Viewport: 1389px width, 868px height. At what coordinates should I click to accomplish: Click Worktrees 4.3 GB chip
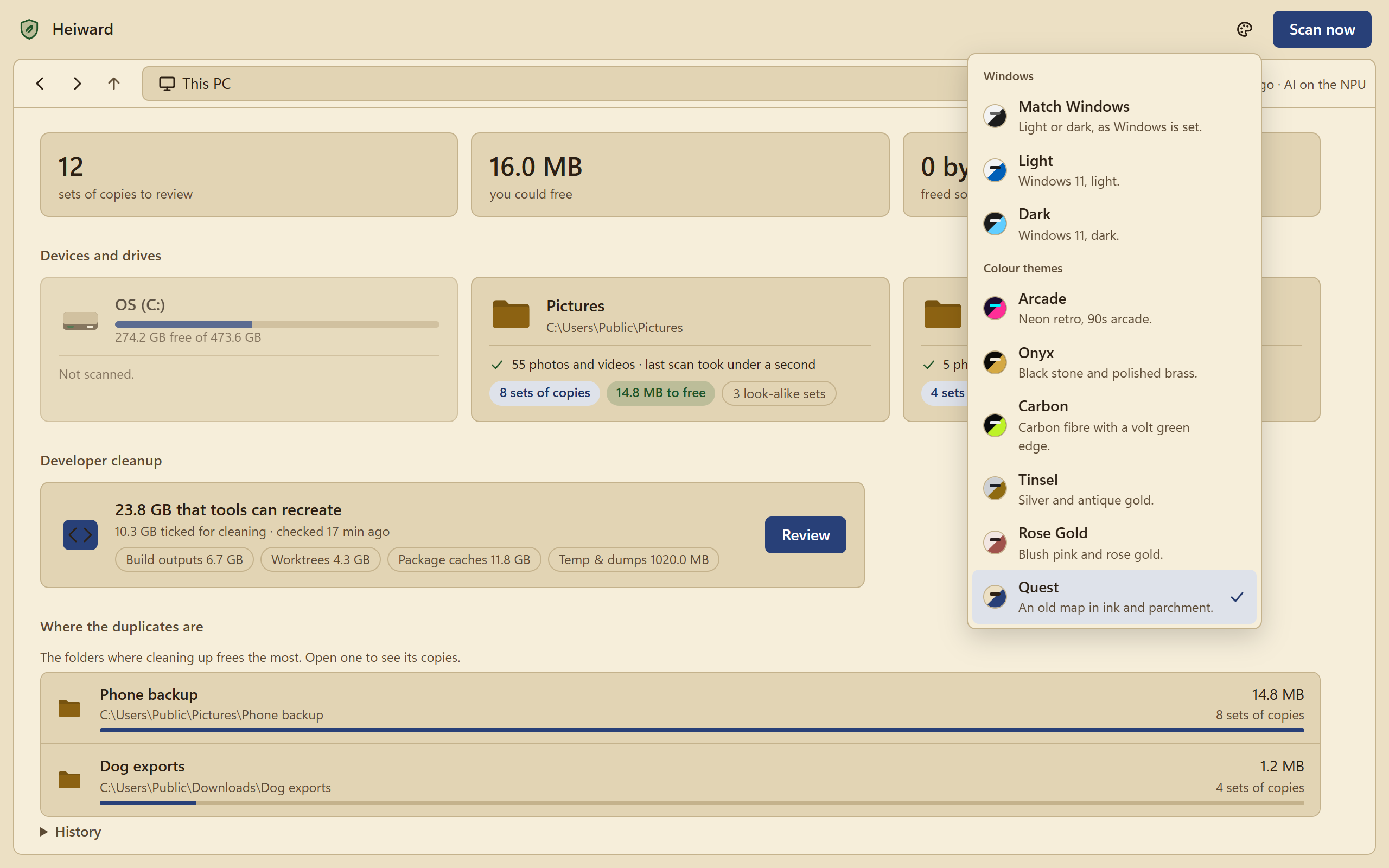(x=320, y=559)
